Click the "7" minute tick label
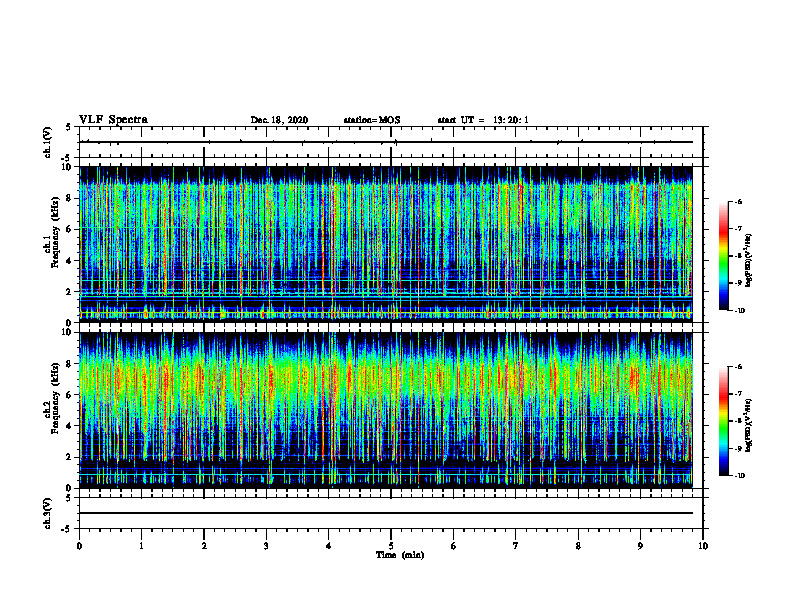The image size is (792, 612). 516,546
